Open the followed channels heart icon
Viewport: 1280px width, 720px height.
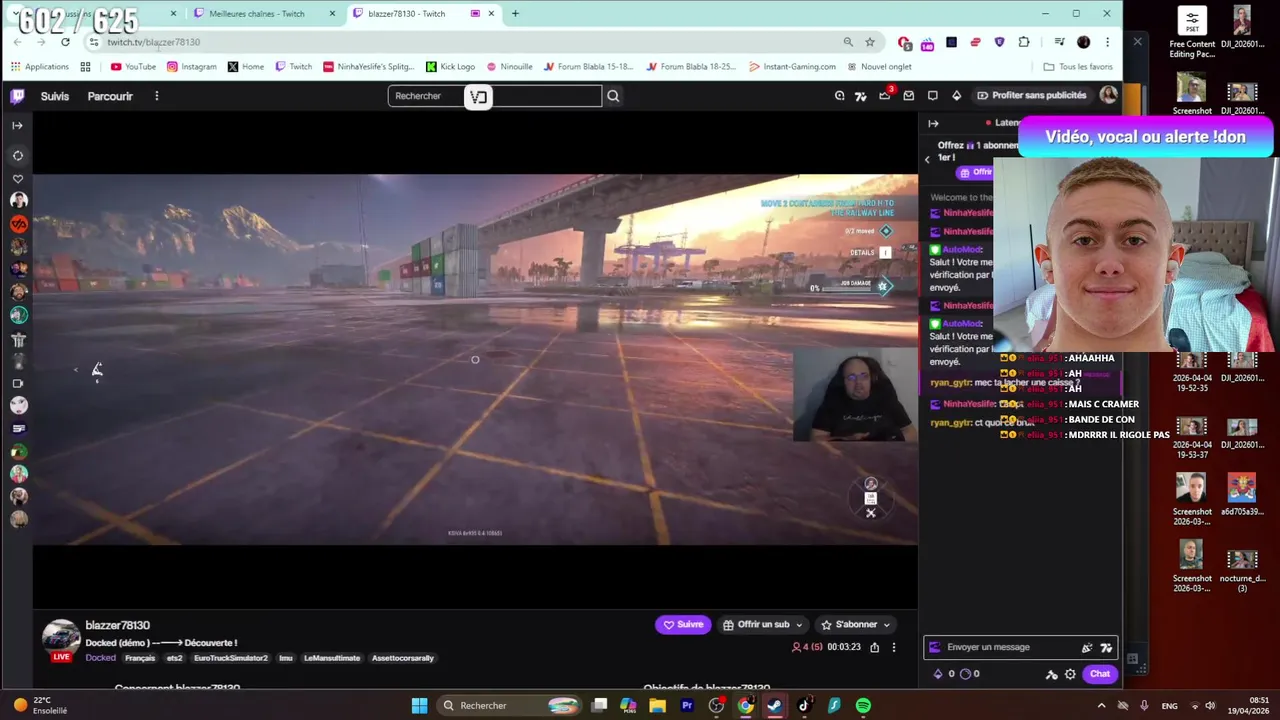(17, 179)
